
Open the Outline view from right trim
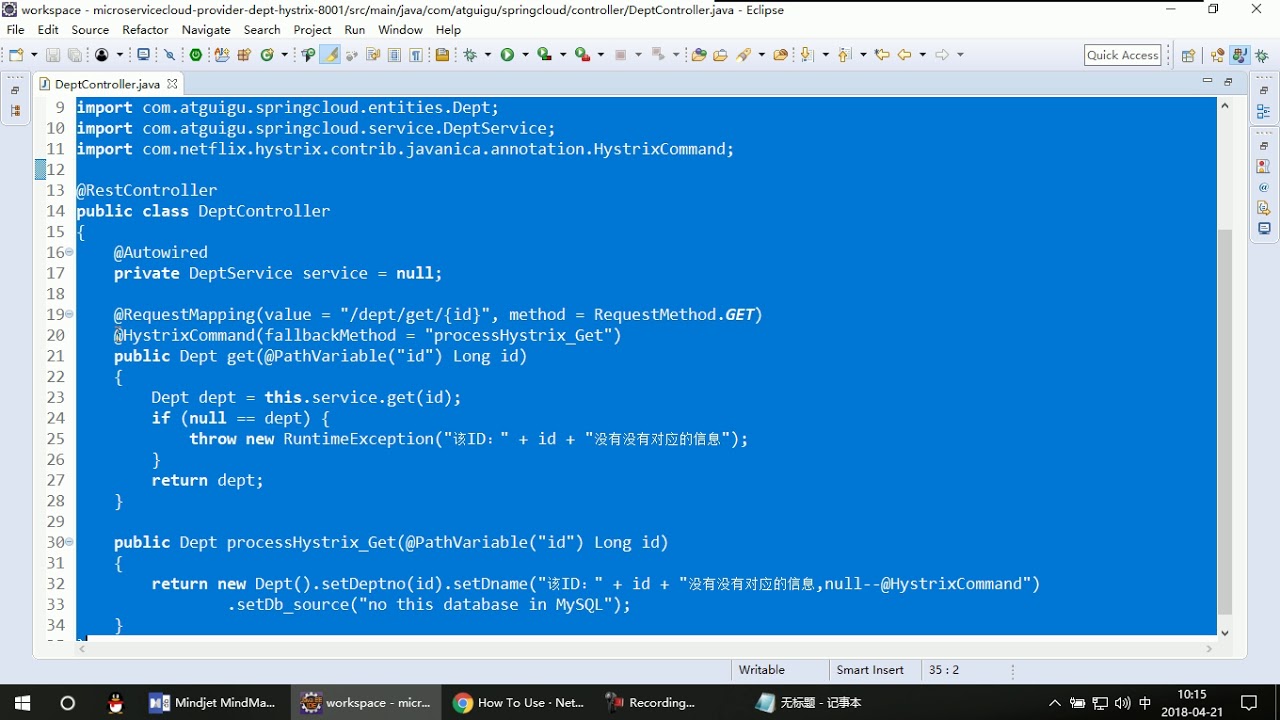[x=1264, y=111]
